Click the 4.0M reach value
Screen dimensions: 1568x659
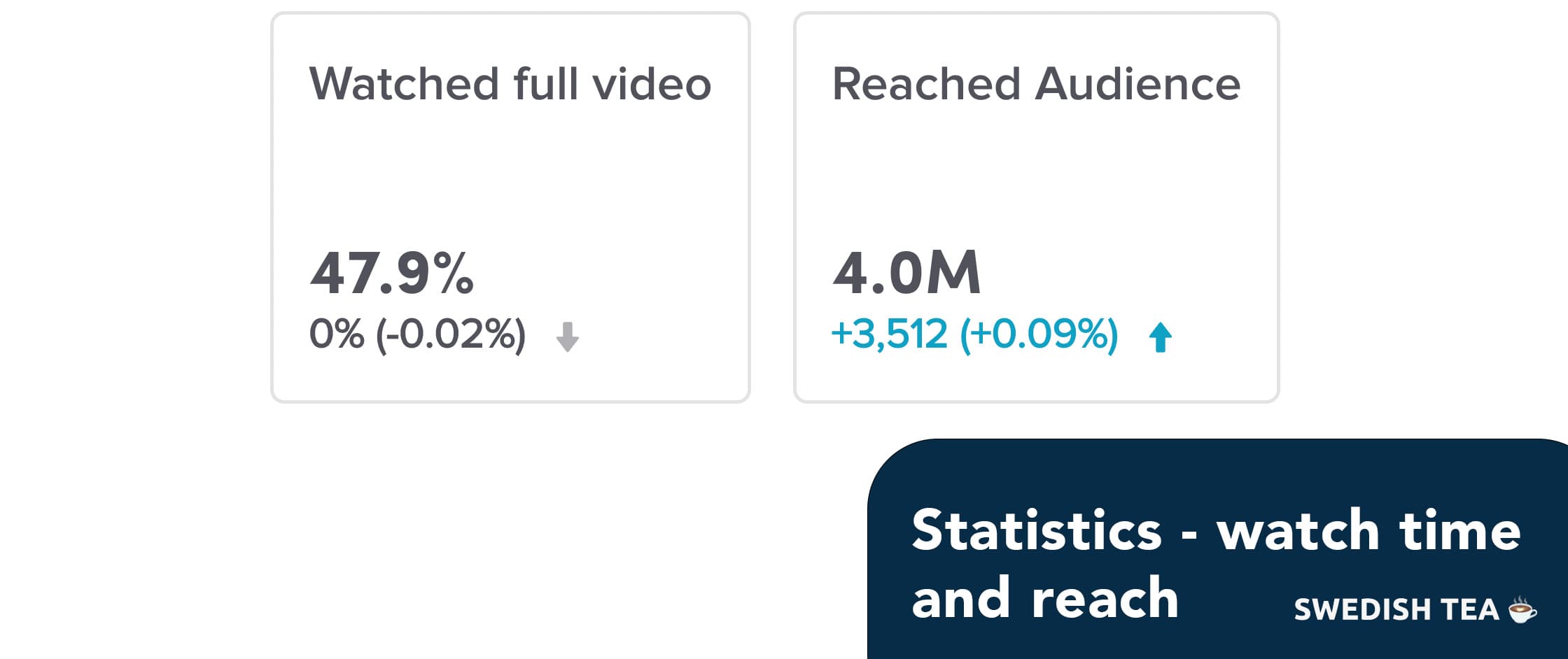pyautogui.click(x=906, y=273)
